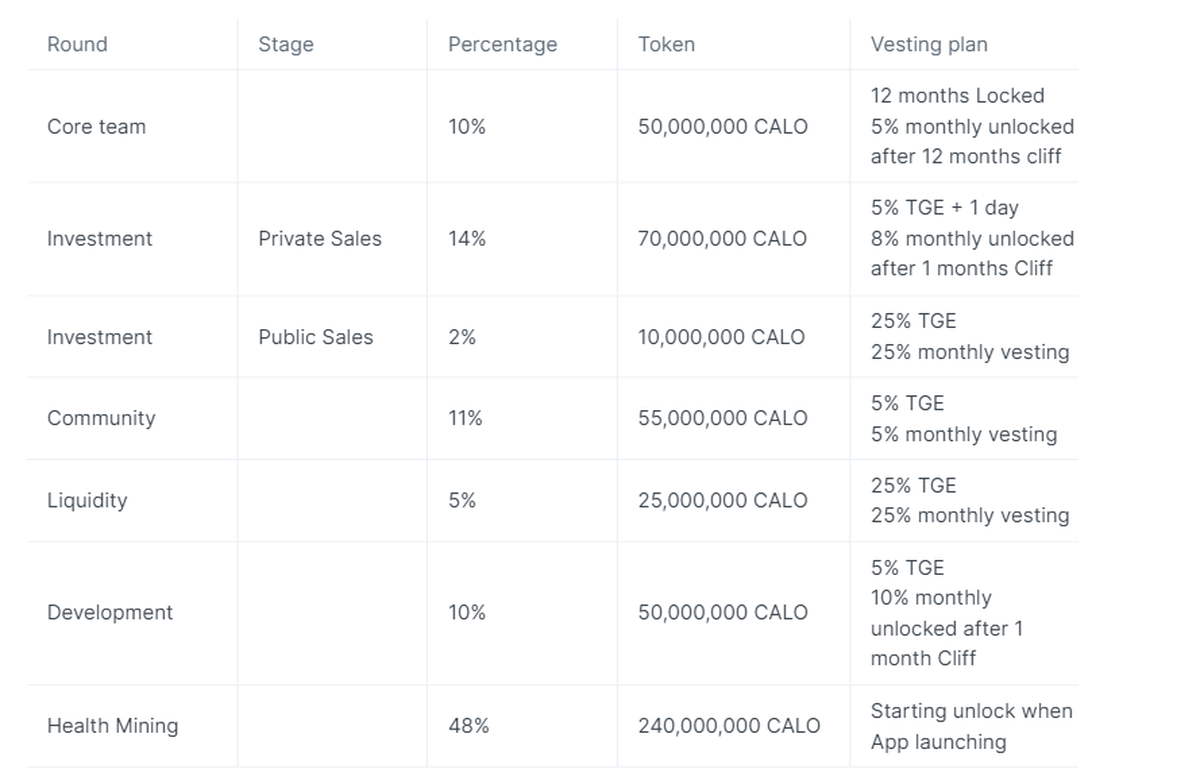This screenshot has width=1200, height=784.
Task: Click the Development round cell
Action: [110, 613]
